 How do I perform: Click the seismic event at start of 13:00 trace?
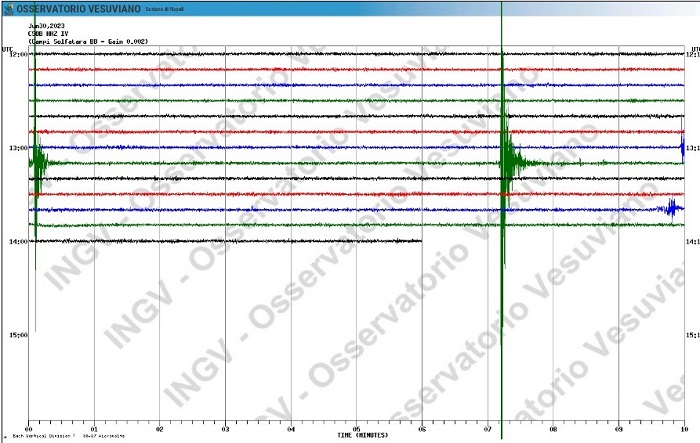tap(37, 160)
